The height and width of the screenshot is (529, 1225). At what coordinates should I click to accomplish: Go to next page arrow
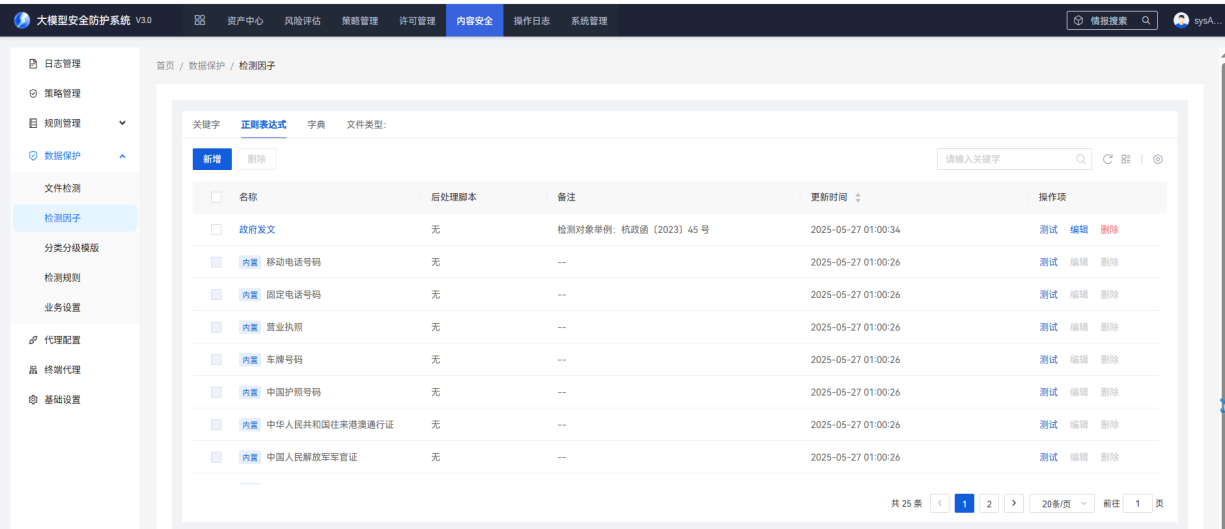(x=1013, y=504)
